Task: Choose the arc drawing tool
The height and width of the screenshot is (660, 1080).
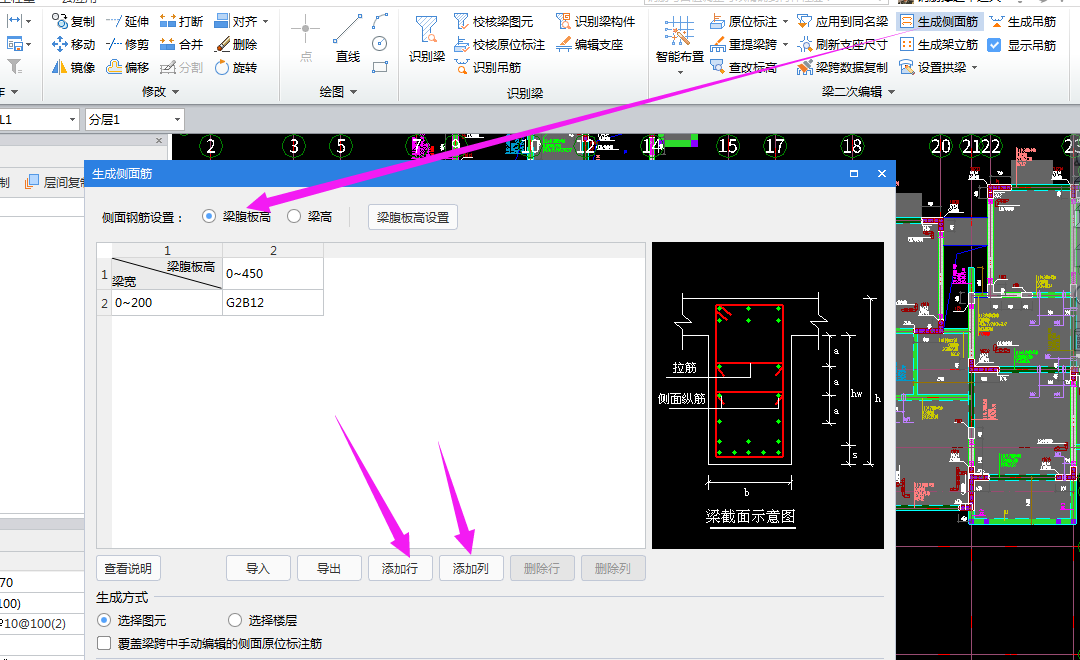Action: coord(380,21)
